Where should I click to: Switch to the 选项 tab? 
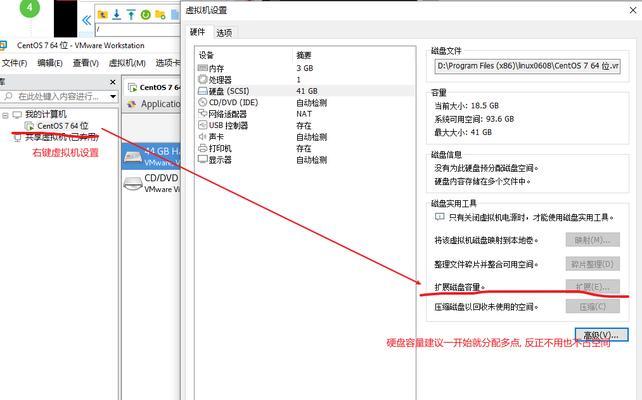point(224,33)
